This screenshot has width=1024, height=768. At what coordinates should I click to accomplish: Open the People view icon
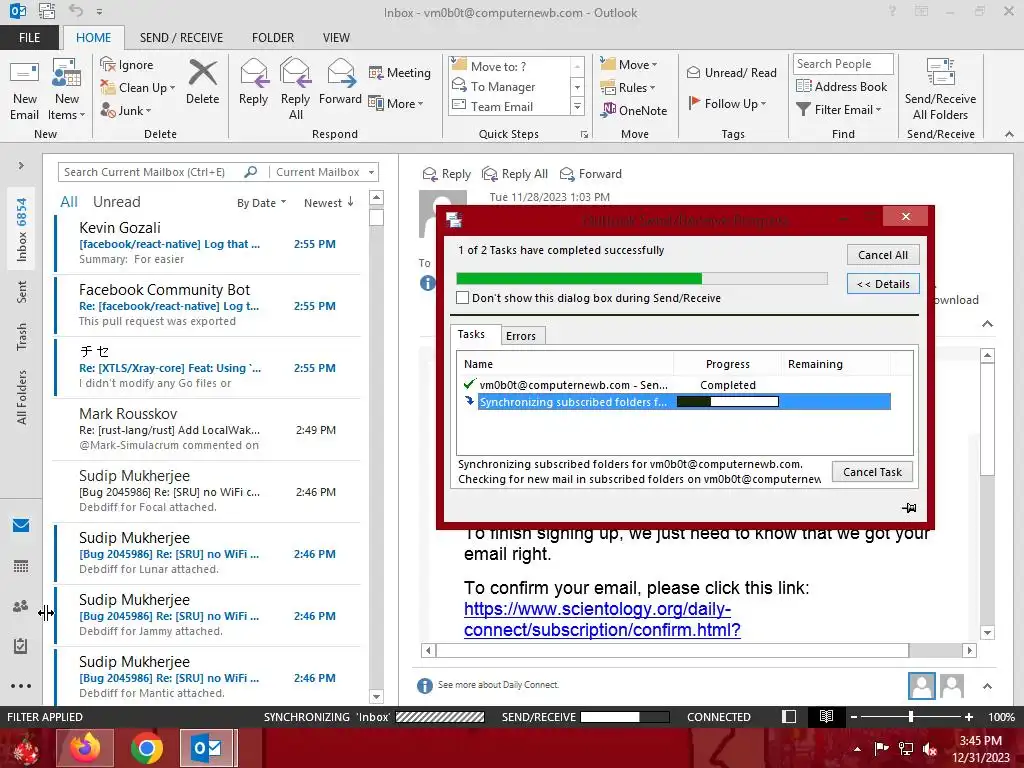(21, 606)
